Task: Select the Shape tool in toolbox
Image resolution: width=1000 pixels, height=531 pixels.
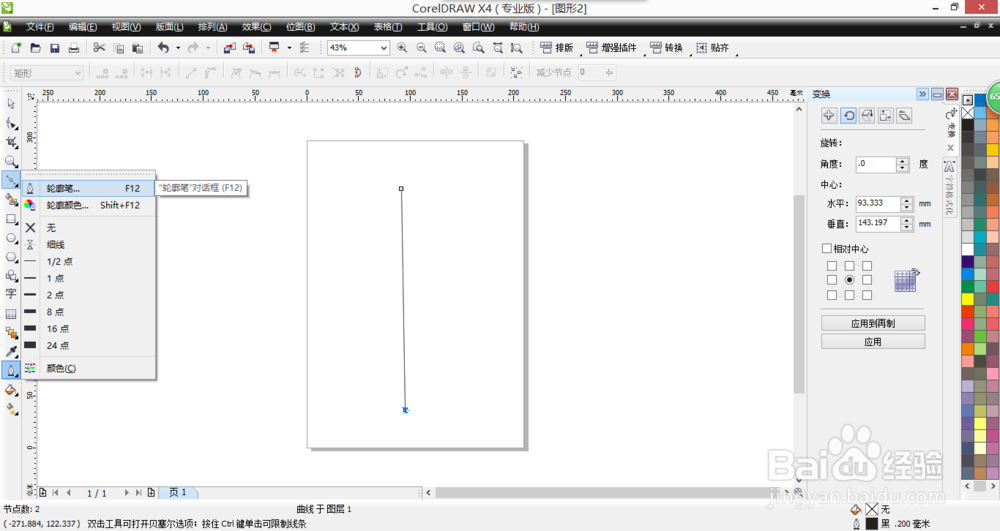Action: (11, 122)
